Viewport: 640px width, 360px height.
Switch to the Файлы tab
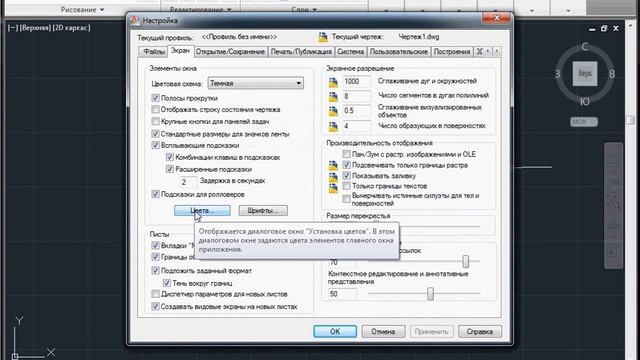153,52
